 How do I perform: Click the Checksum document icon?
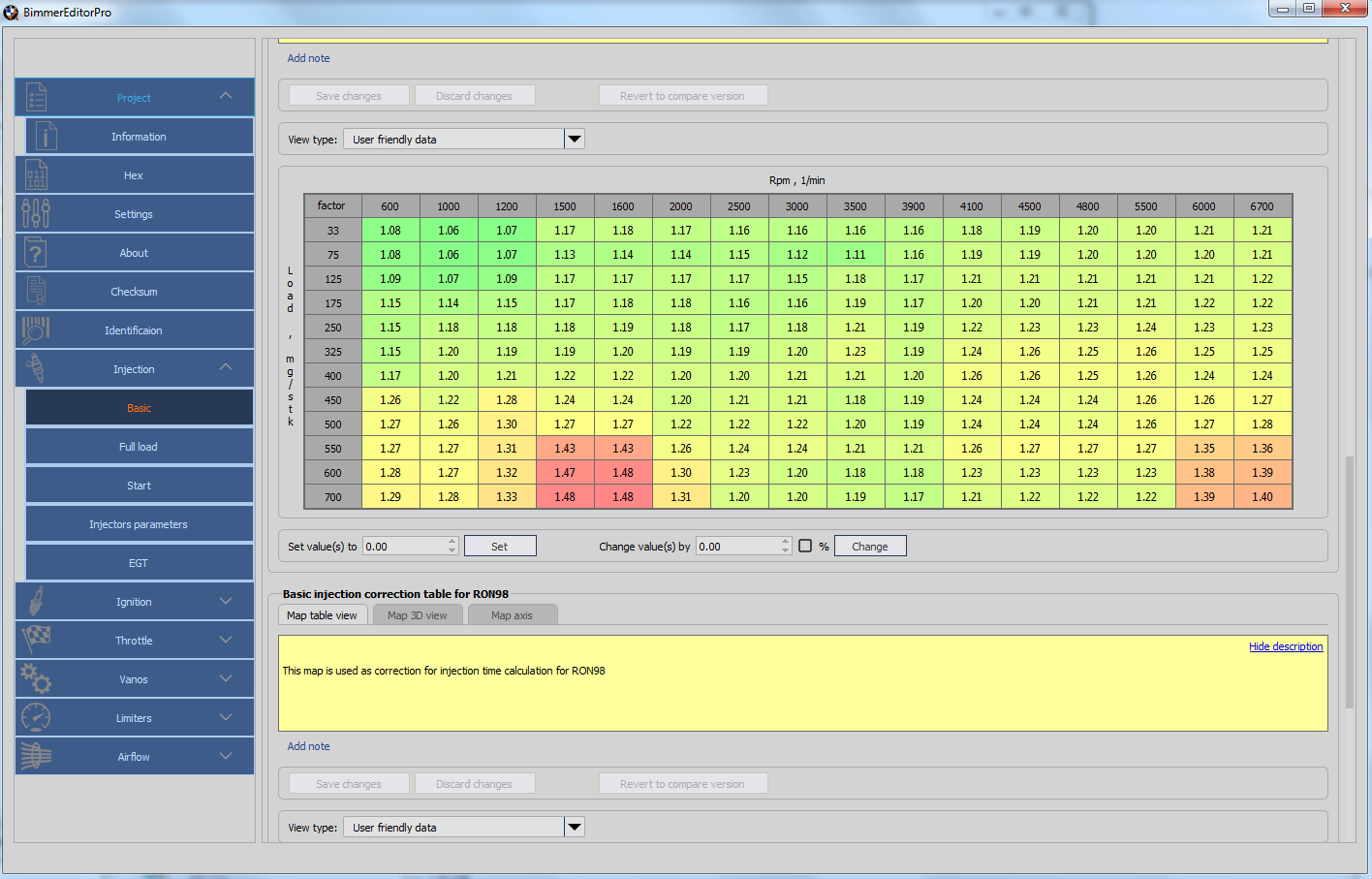[36, 292]
